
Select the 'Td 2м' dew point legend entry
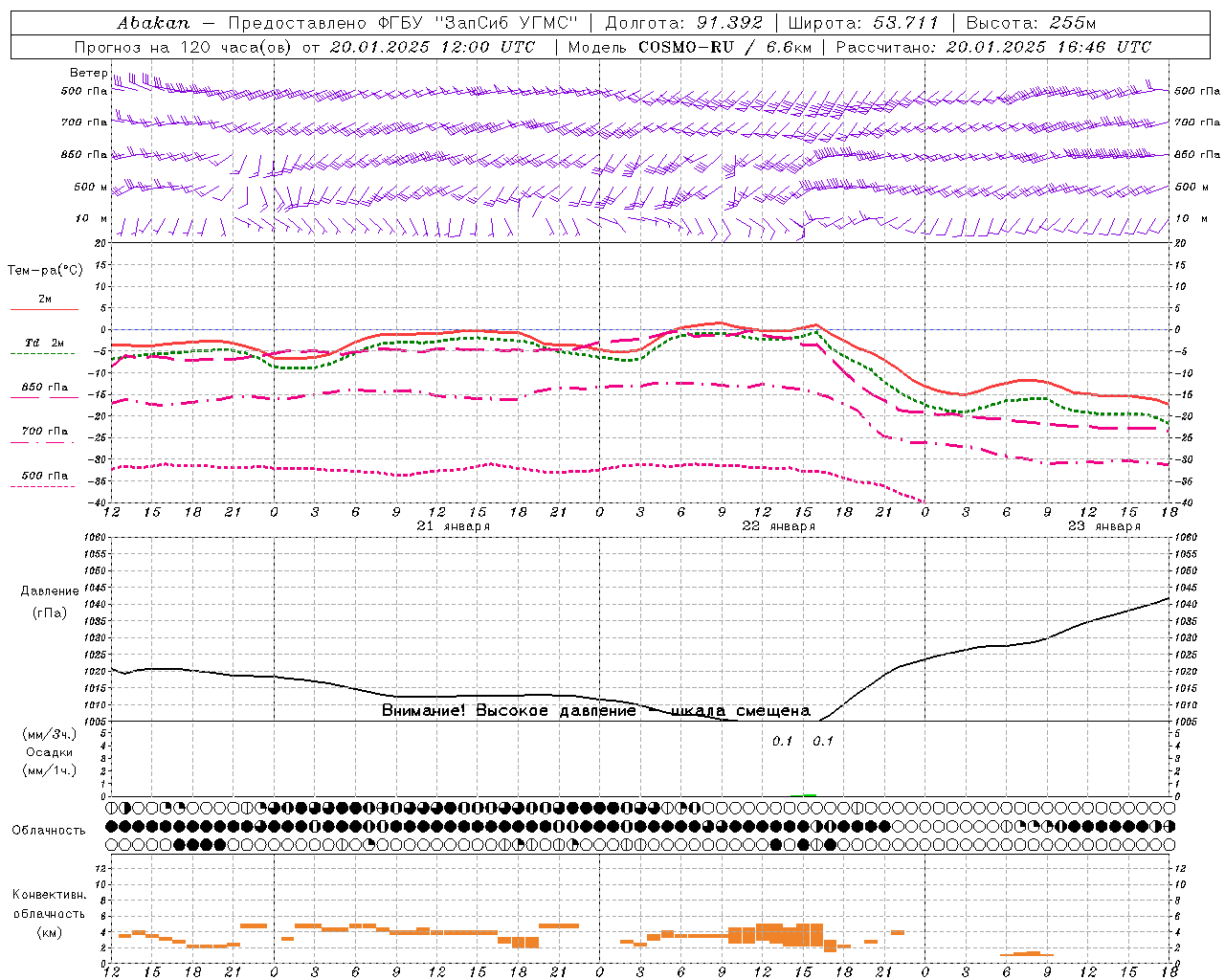coord(44,343)
